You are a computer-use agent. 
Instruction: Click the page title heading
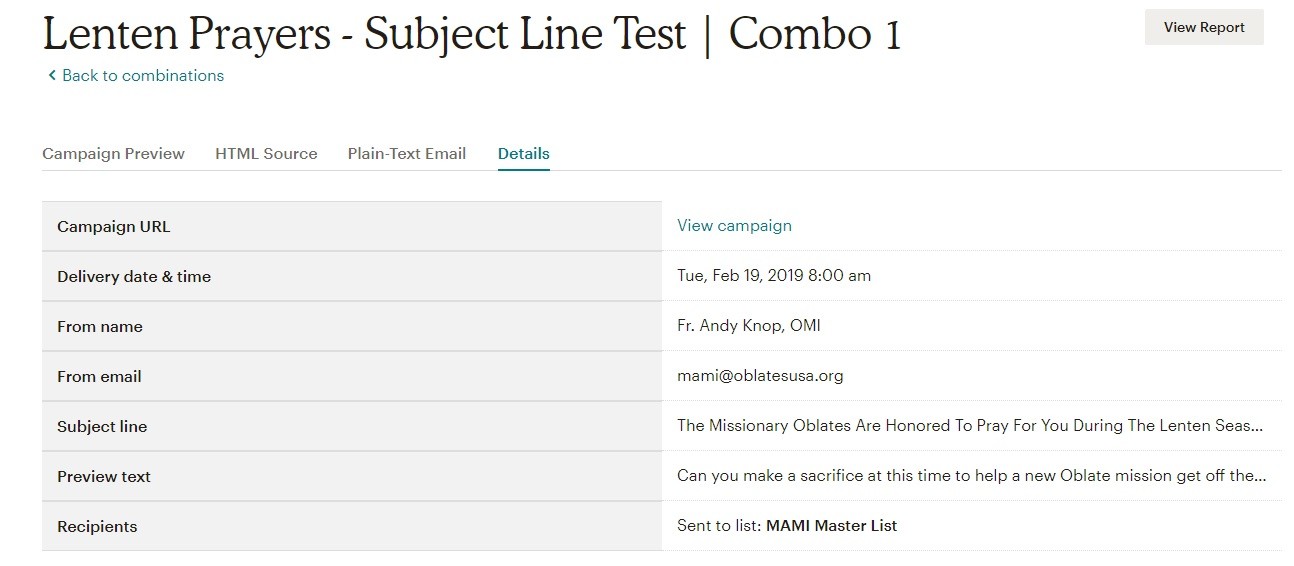(471, 34)
